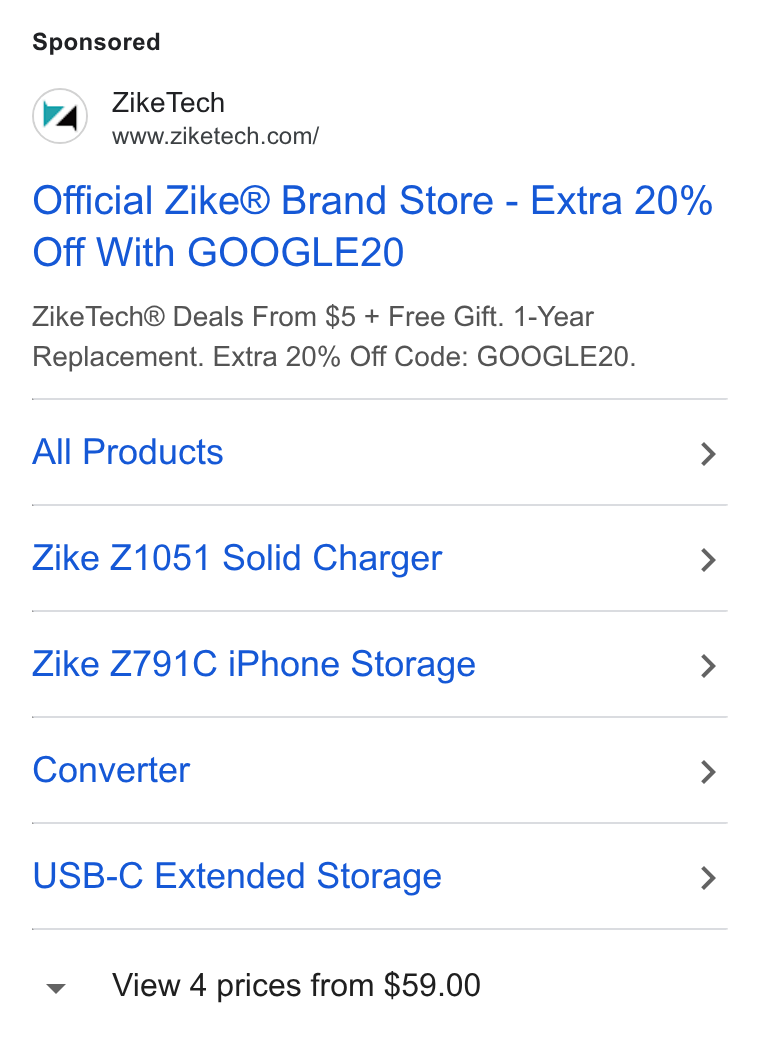The image size is (760, 1046).
Task: Click the chevron arrow beside All Products
Action: click(x=708, y=454)
